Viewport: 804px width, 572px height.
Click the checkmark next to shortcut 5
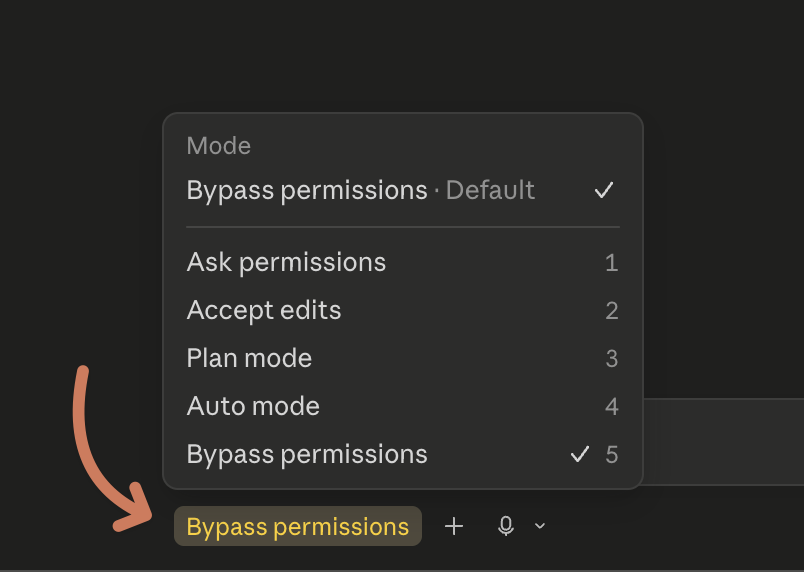coord(580,454)
